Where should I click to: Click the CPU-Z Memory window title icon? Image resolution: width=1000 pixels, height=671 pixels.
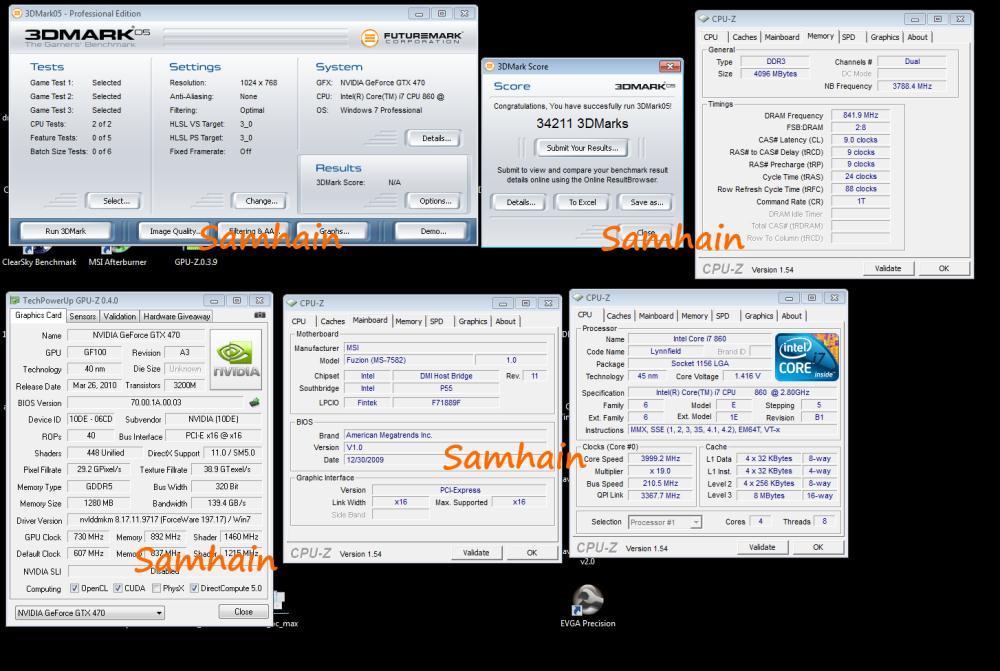tap(704, 19)
